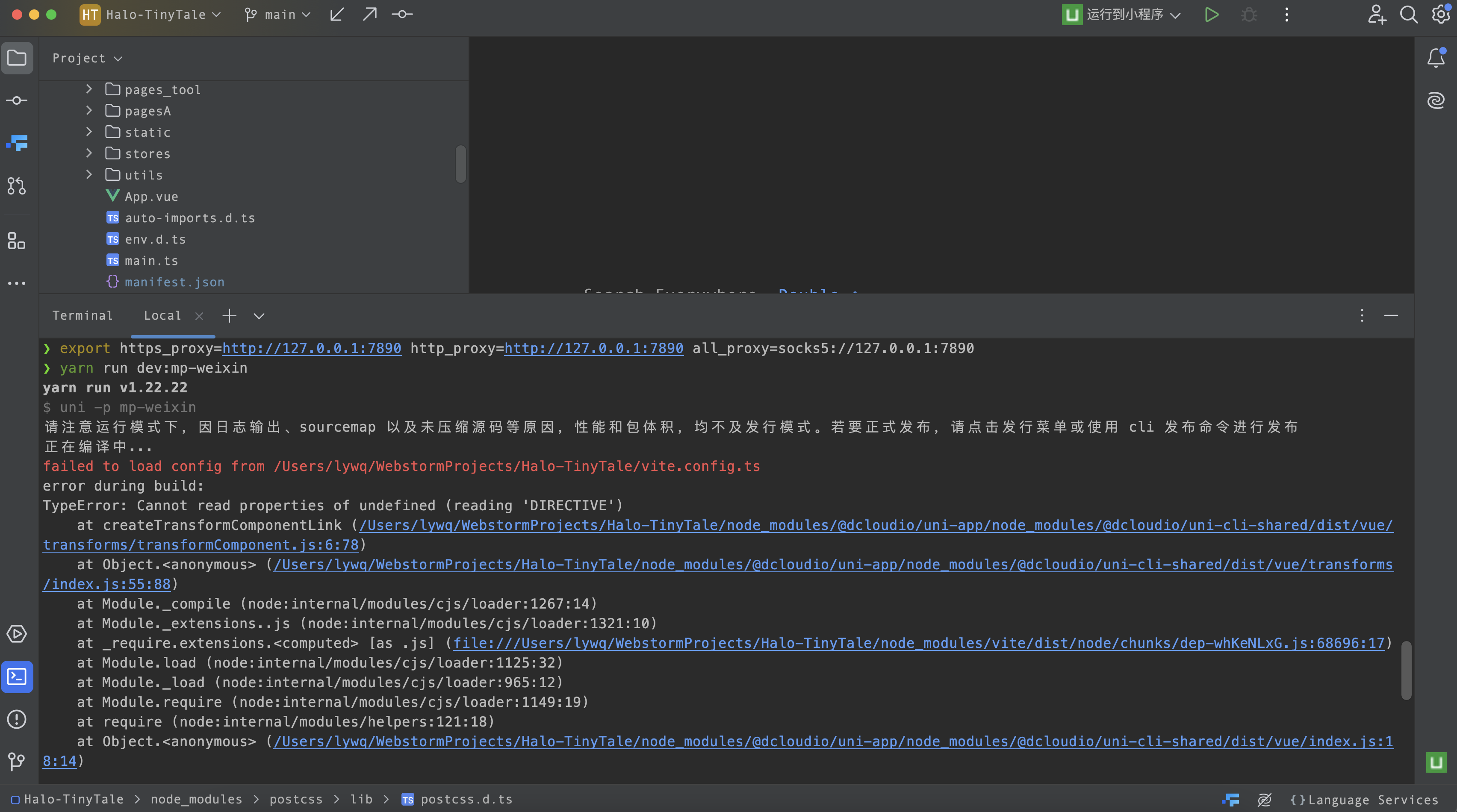Open terminal options three-dot menu
The image size is (1457, 812).
[x=1362, y=315]
